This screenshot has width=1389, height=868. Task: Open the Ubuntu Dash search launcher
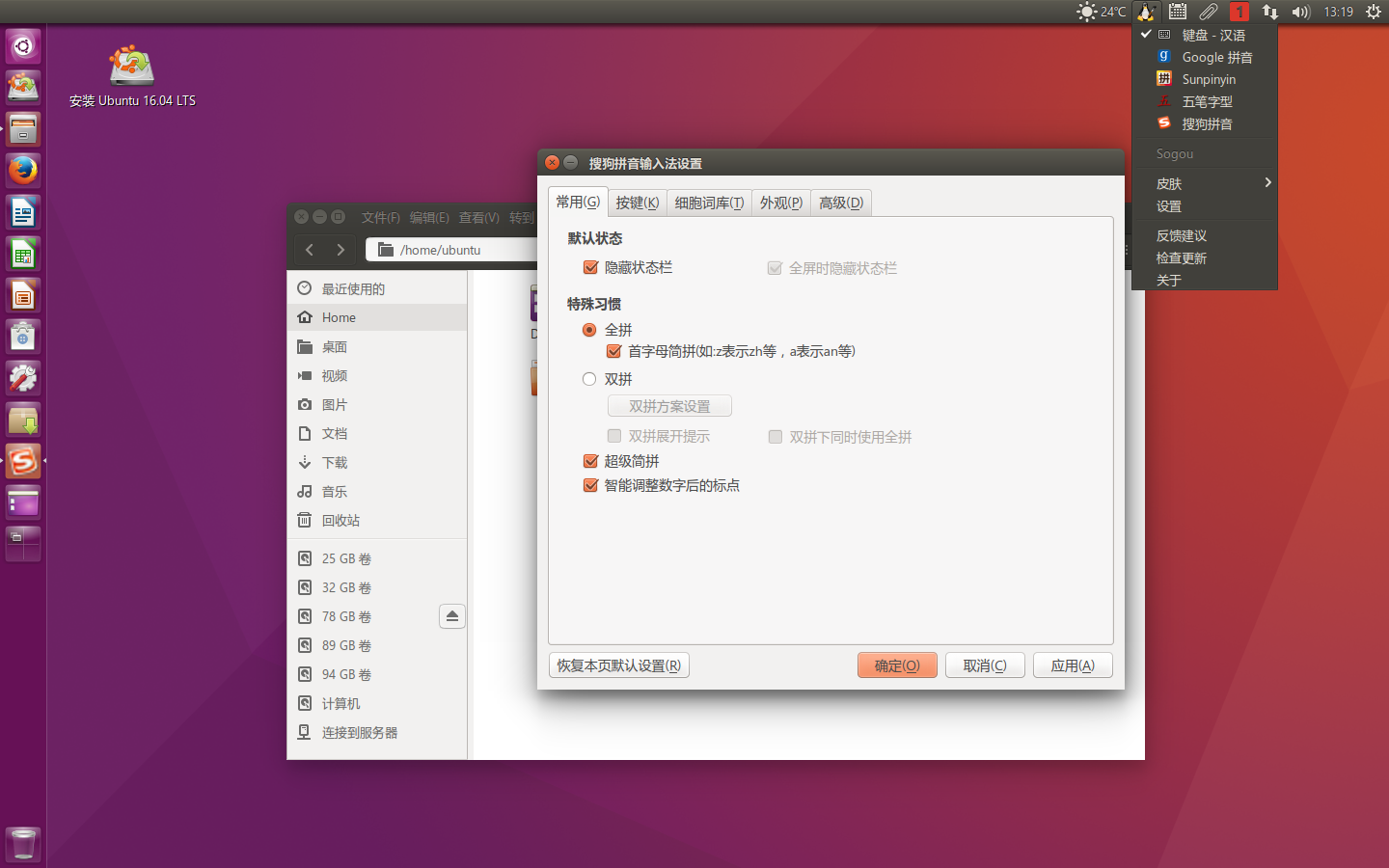pos(23,46)
